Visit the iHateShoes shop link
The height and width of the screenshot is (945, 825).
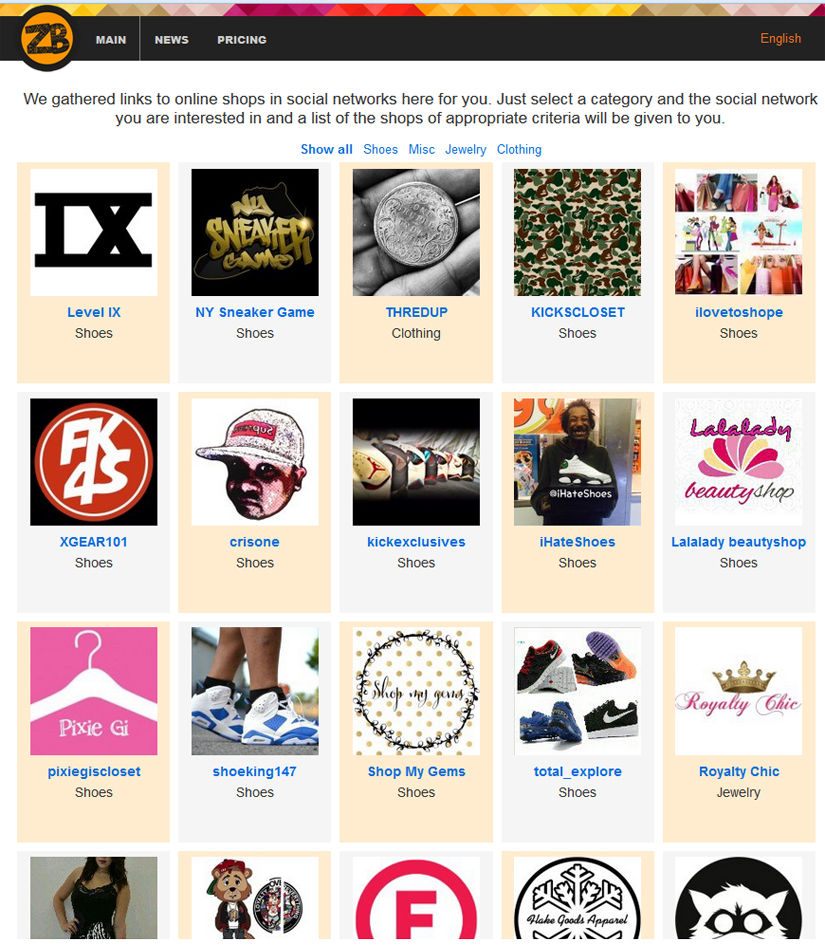577,542
